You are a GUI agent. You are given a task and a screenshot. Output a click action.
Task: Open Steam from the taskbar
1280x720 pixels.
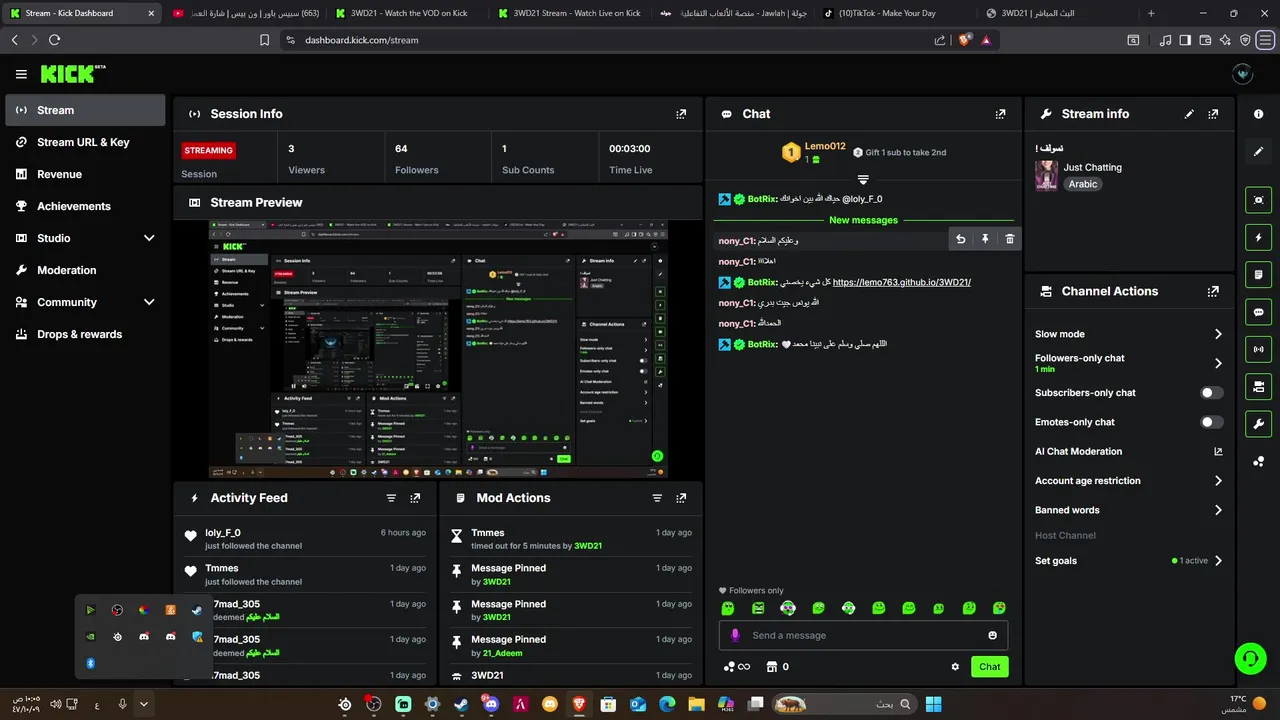pyautogui.click(x=461, y=704)
